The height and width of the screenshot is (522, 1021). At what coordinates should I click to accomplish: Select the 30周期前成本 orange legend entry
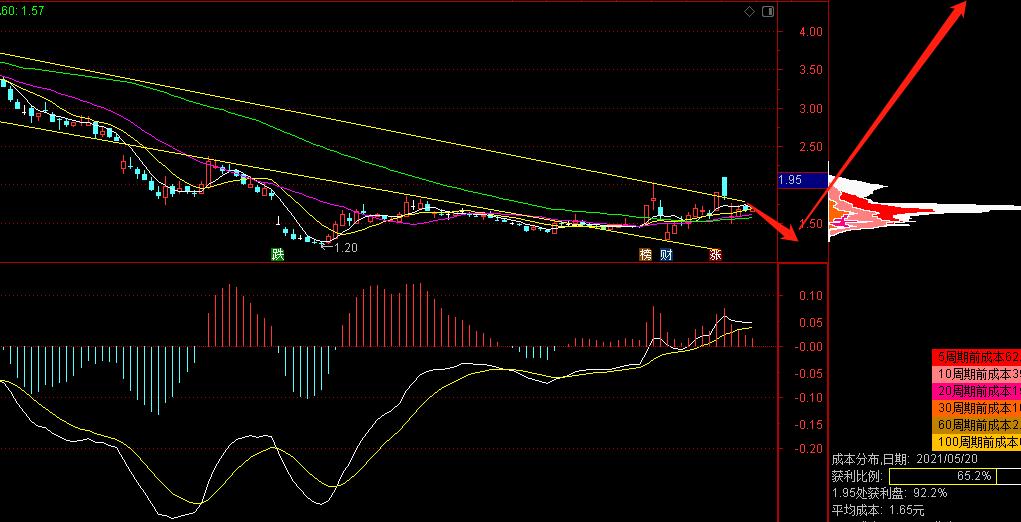(977, 408)
